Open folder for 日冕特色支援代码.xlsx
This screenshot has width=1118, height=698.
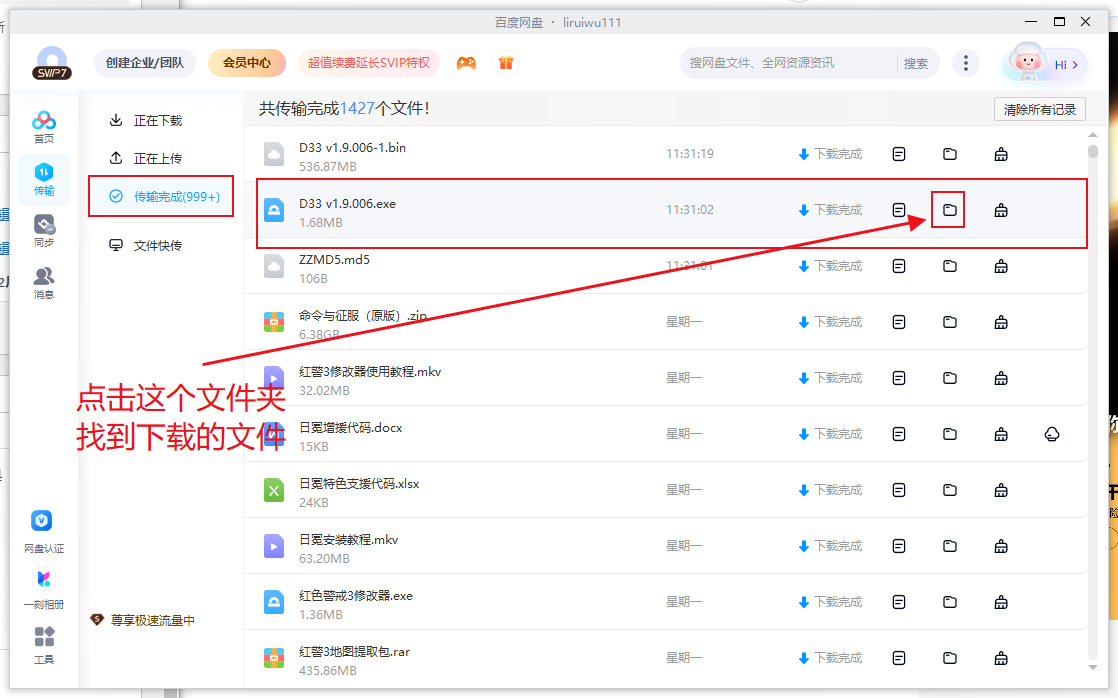point(949,490)
